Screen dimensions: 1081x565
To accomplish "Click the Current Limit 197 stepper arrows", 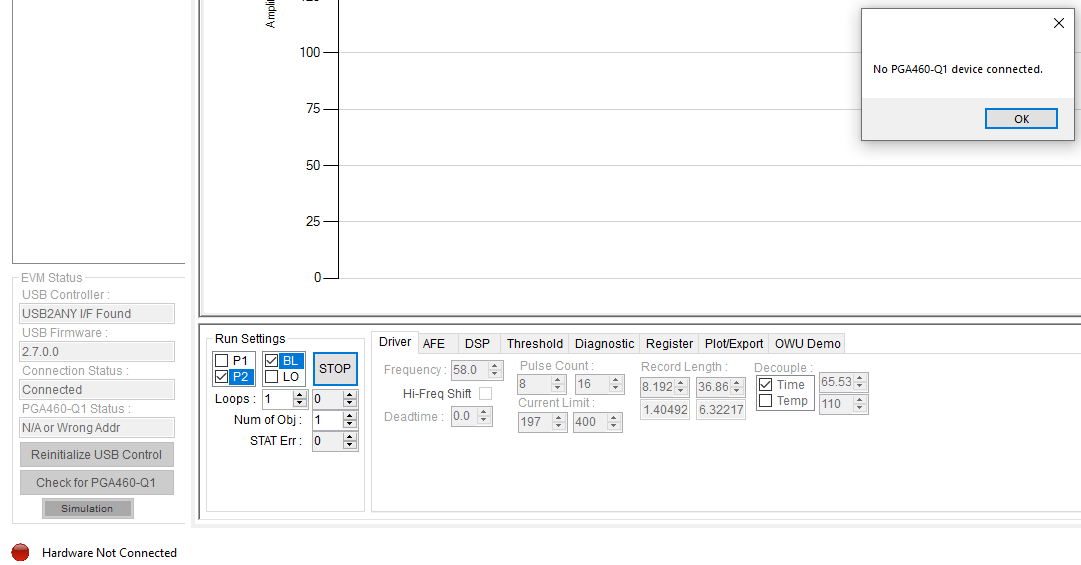I will pos(559,422).
